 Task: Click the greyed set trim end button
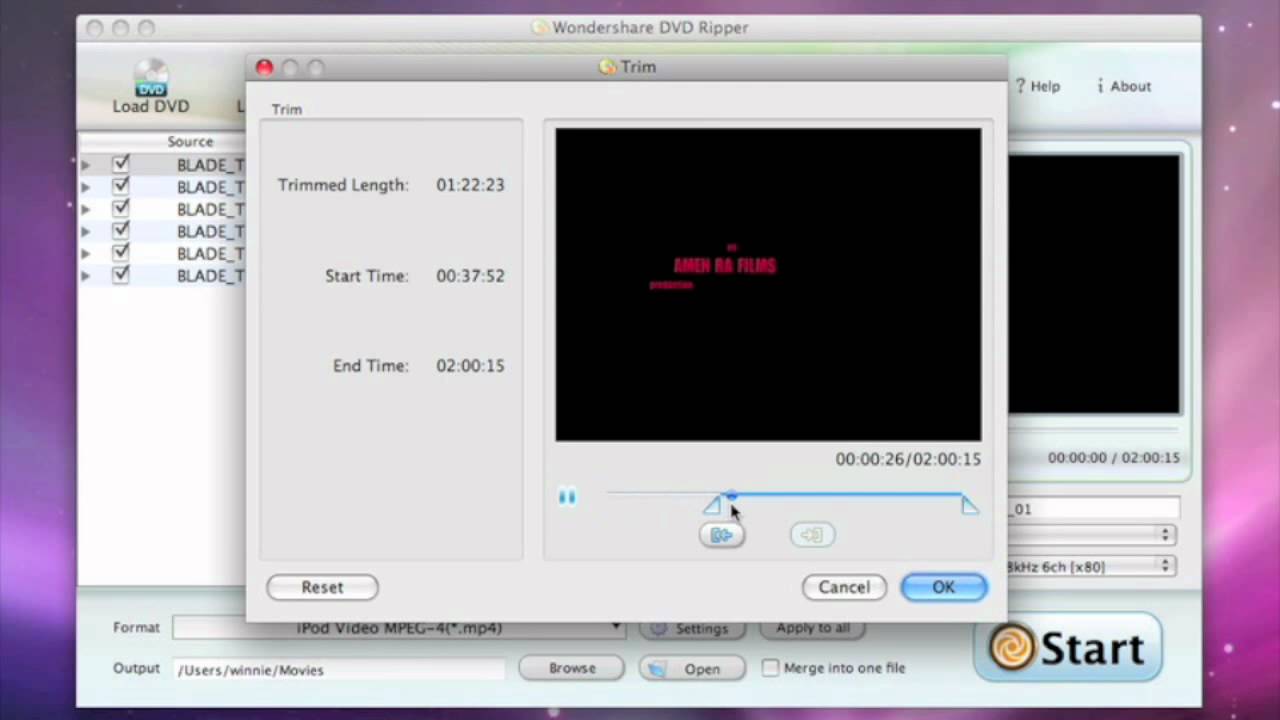812,535
